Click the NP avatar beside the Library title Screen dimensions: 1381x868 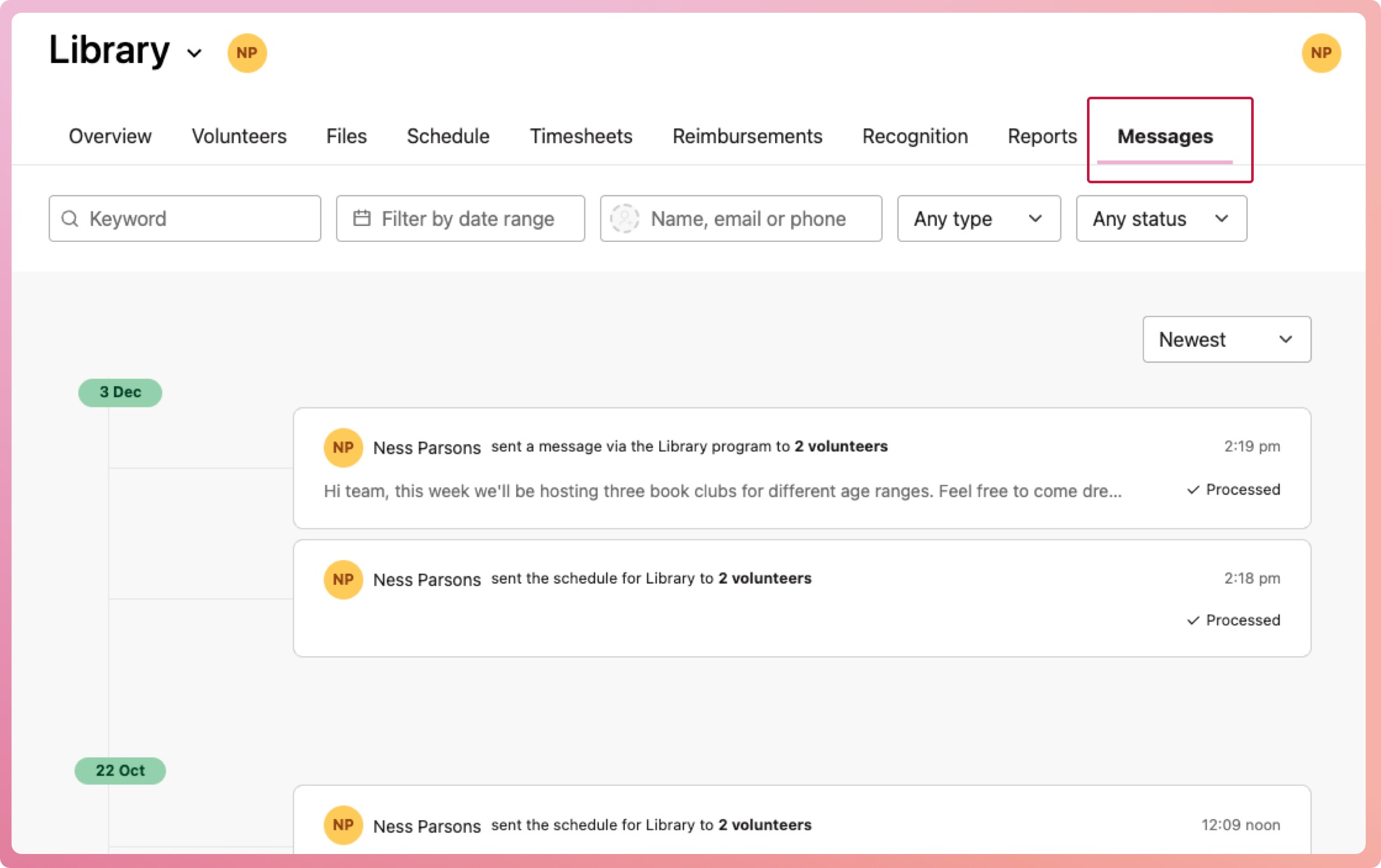click(247, 53)
